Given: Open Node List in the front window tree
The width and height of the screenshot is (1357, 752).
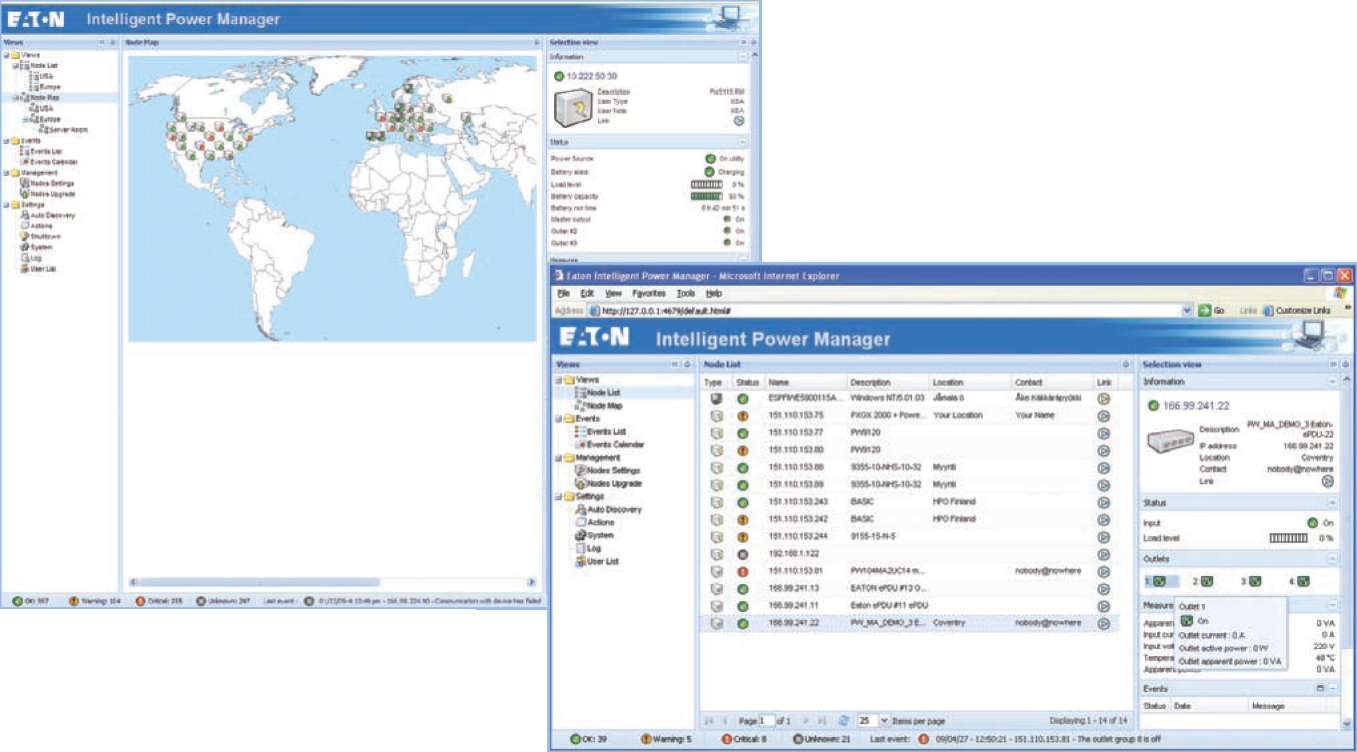Looking at the screenshot, I should [602, 393].
